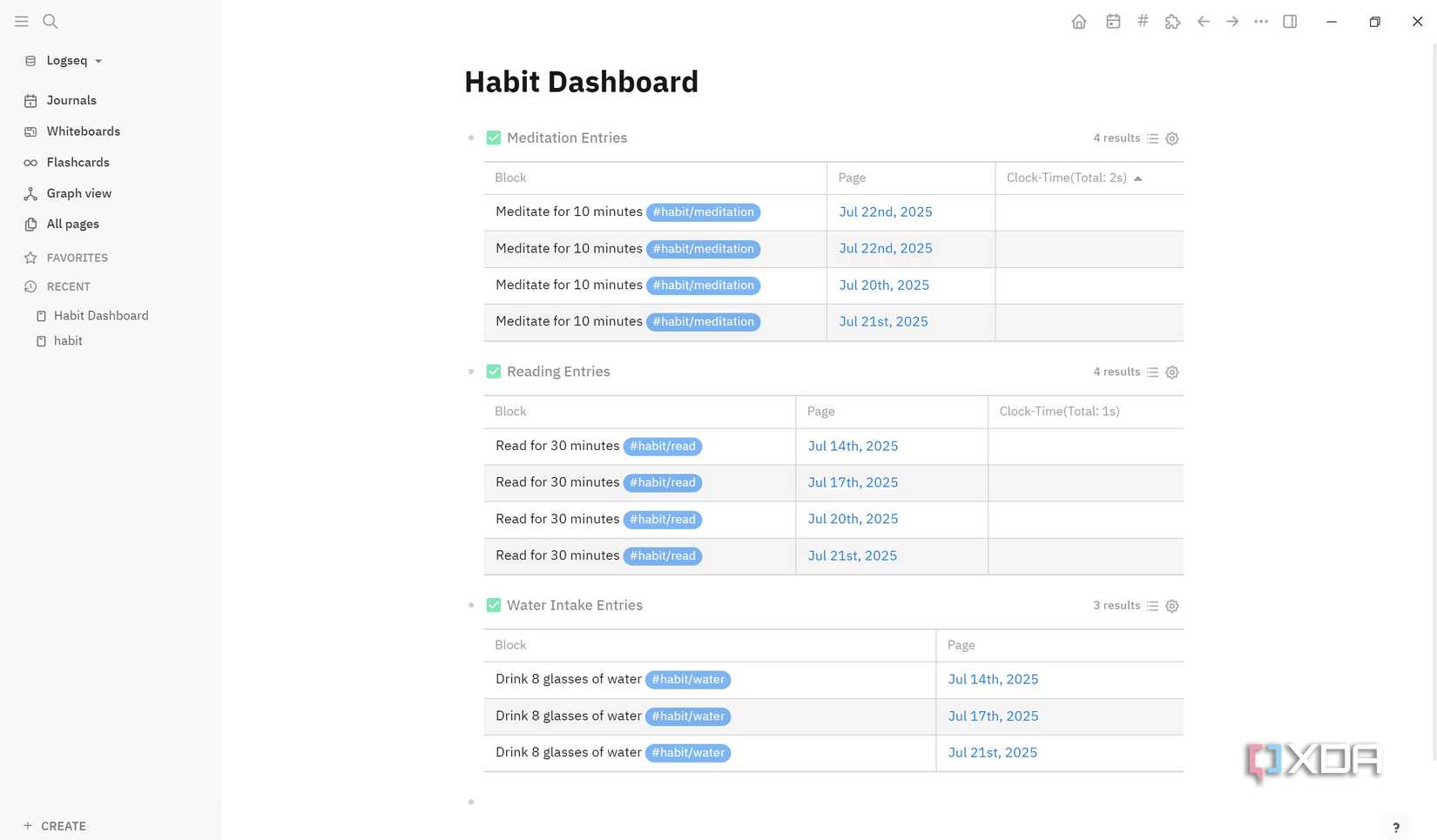This screenshot has width=1437, height=840.
Task: Click the help question mark button
Action: coord(1396,827)
